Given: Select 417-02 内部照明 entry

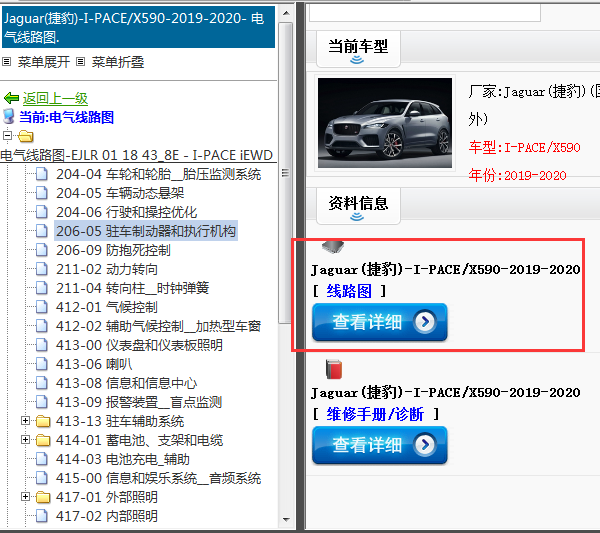Looking at the screenshot, I should pyautogui.click(x=107, y=516).
